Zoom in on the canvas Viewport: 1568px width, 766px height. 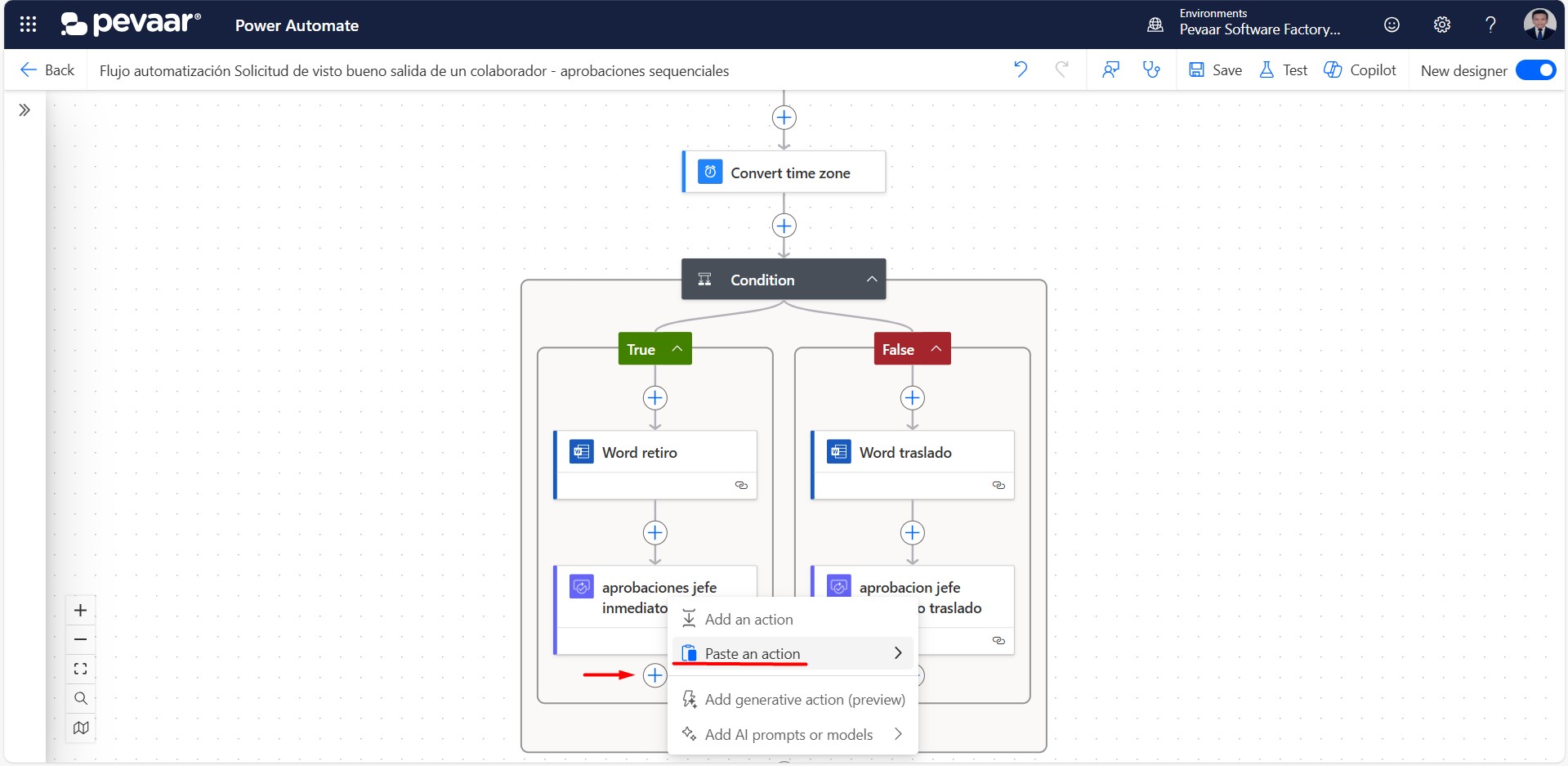[x=80, y=610]
